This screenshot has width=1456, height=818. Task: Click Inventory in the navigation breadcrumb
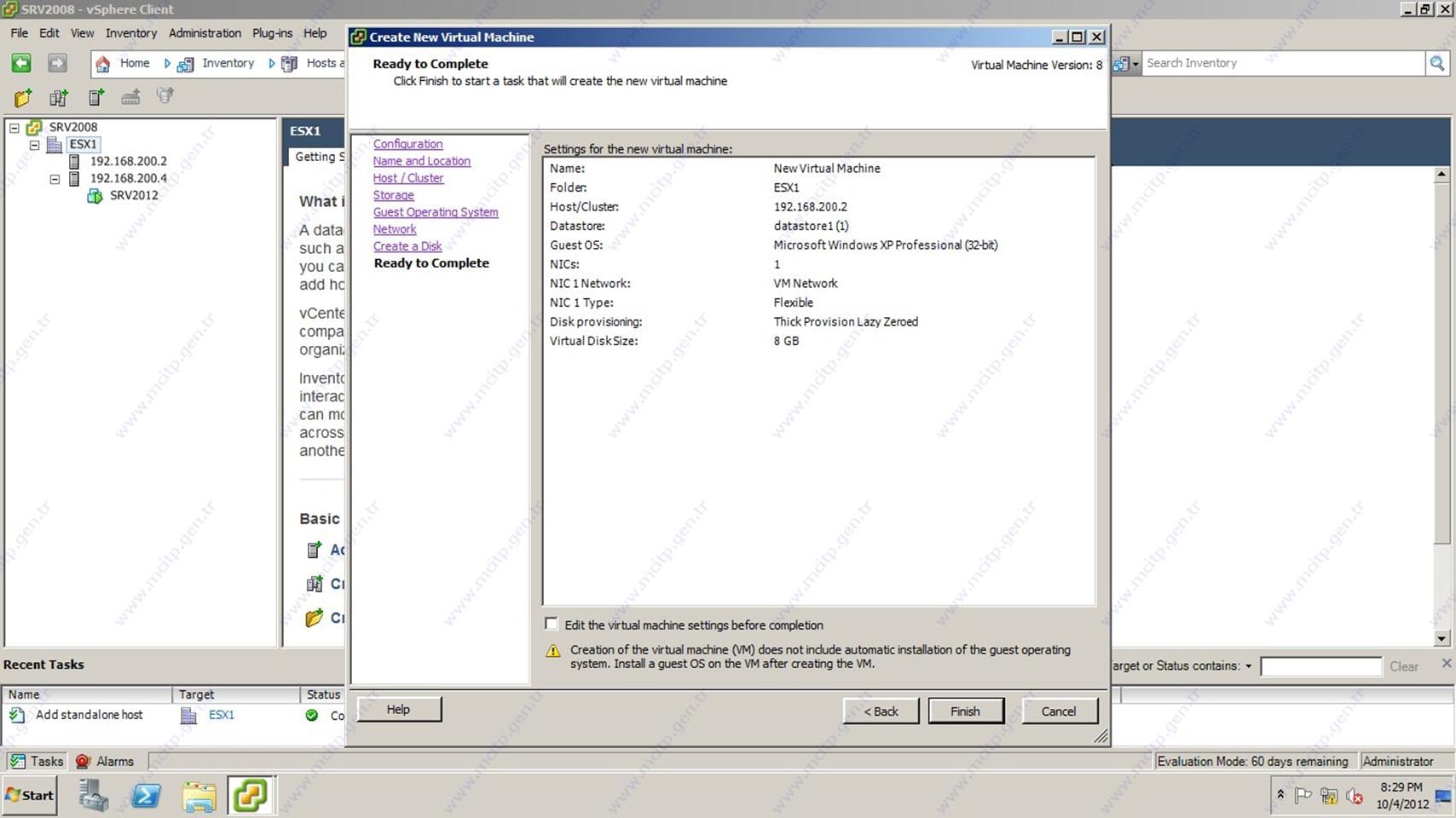[228, 63]
